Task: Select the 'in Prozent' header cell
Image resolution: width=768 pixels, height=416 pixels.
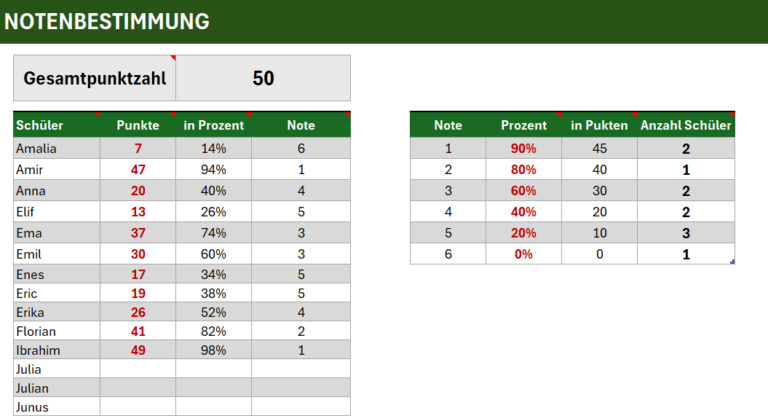Action: (213, 125)
